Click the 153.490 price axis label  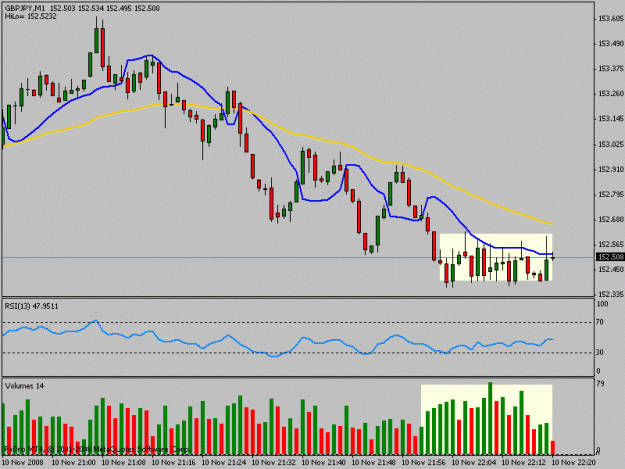click(611, 43)
